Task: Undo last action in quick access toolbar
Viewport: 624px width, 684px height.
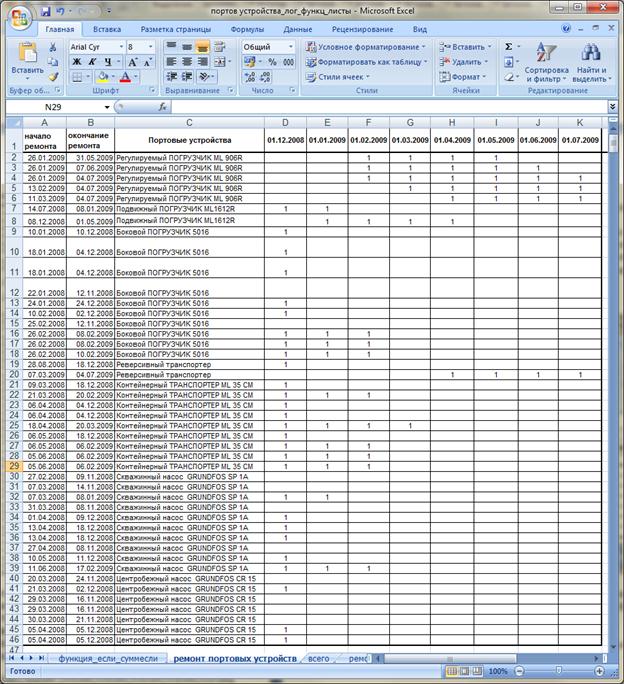Action: point(61,11)
